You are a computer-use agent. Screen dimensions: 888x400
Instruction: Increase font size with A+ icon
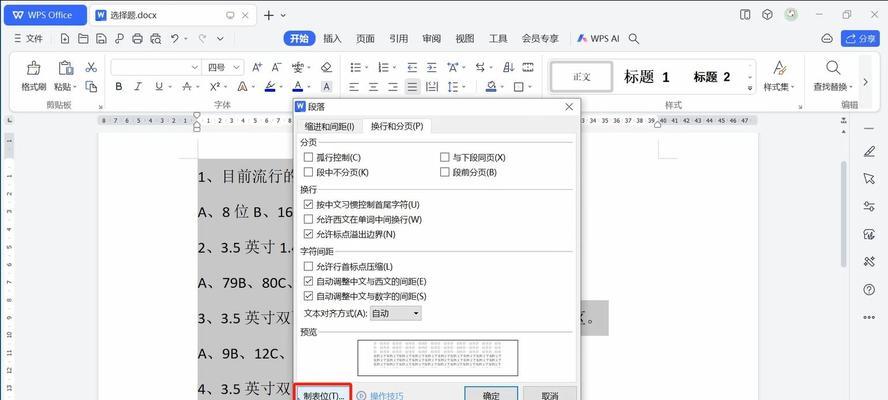pos(257,67)
